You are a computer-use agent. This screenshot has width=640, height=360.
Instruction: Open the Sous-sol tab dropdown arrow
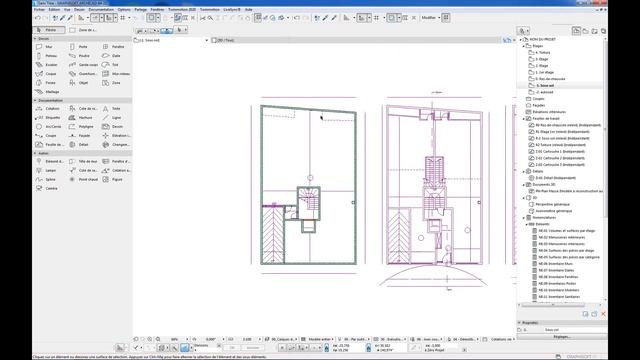pos(207,40)
